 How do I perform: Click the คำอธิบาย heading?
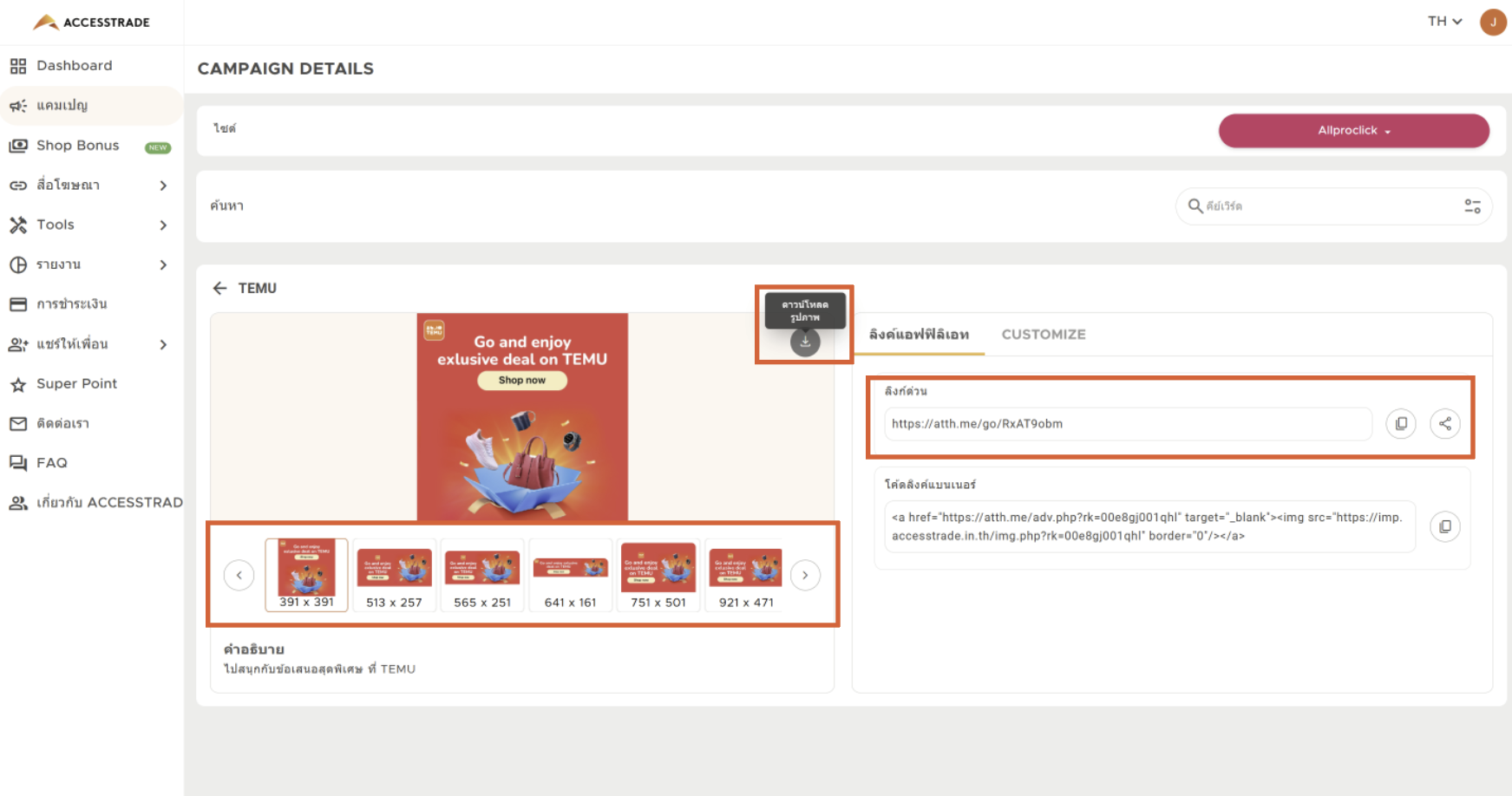coord(254,649)
